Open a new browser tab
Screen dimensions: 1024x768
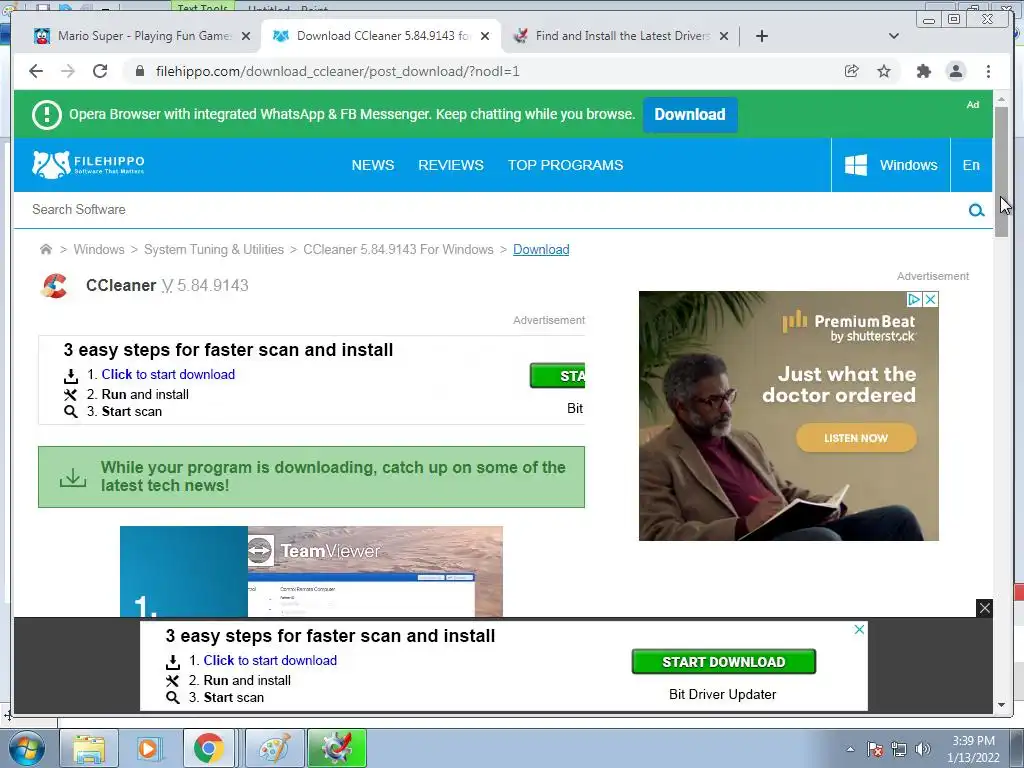click(761, 36)
